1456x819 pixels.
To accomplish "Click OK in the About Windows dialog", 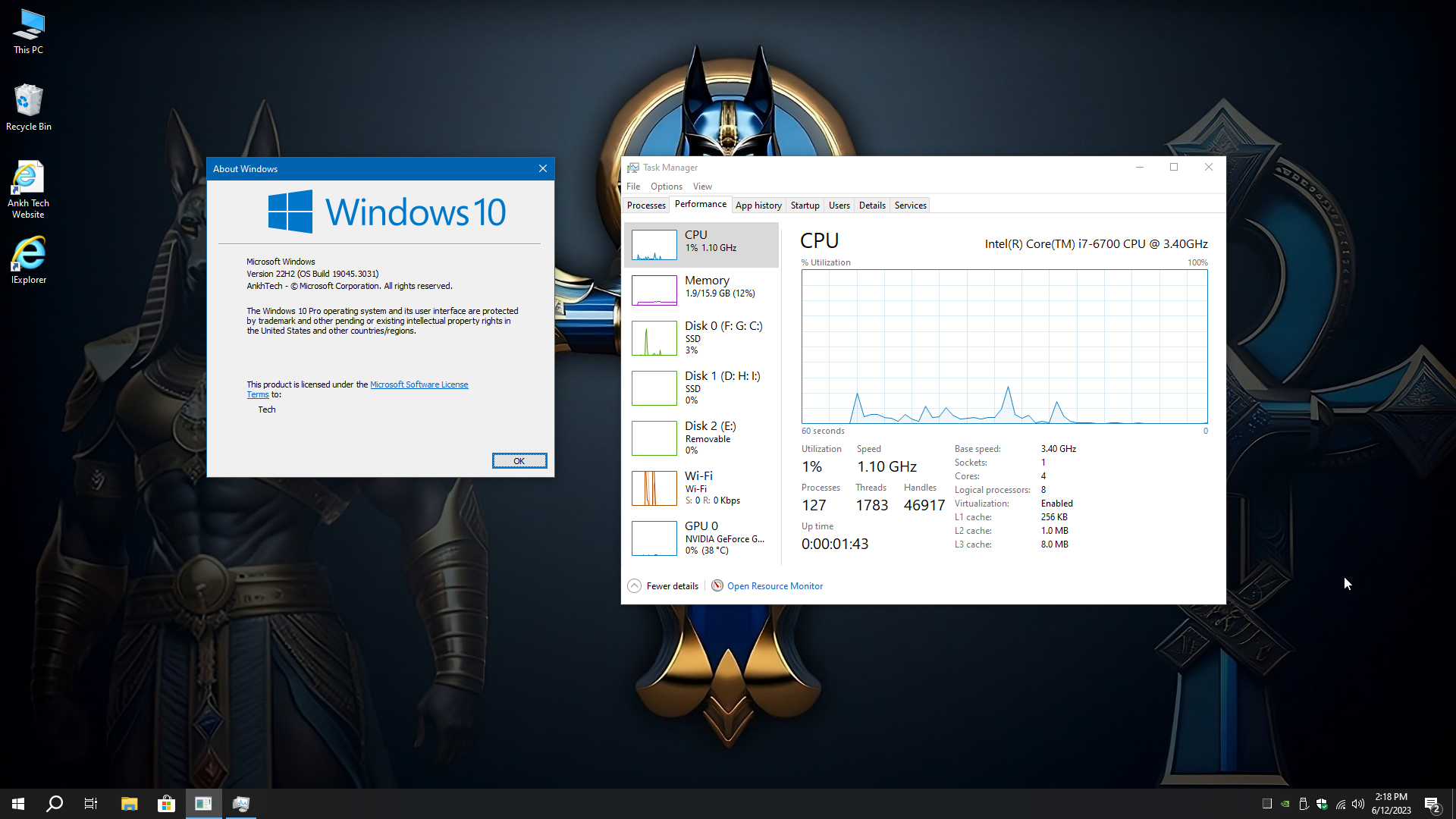I will point(519,461).
